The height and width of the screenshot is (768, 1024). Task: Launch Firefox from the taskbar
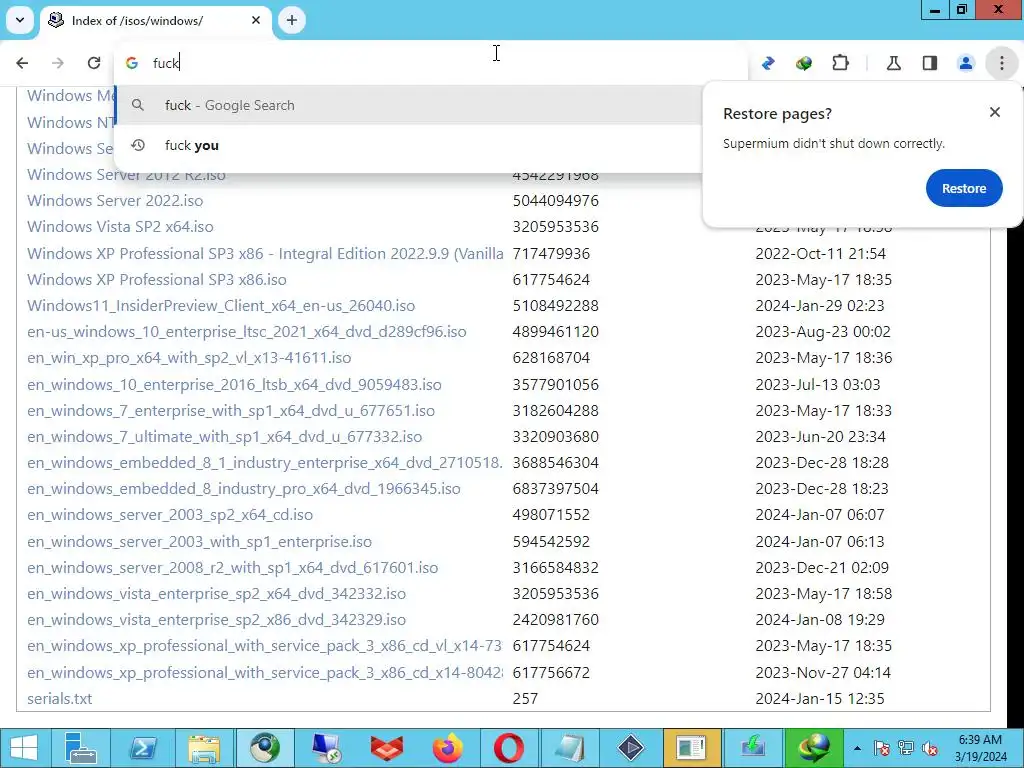[447, 748]
